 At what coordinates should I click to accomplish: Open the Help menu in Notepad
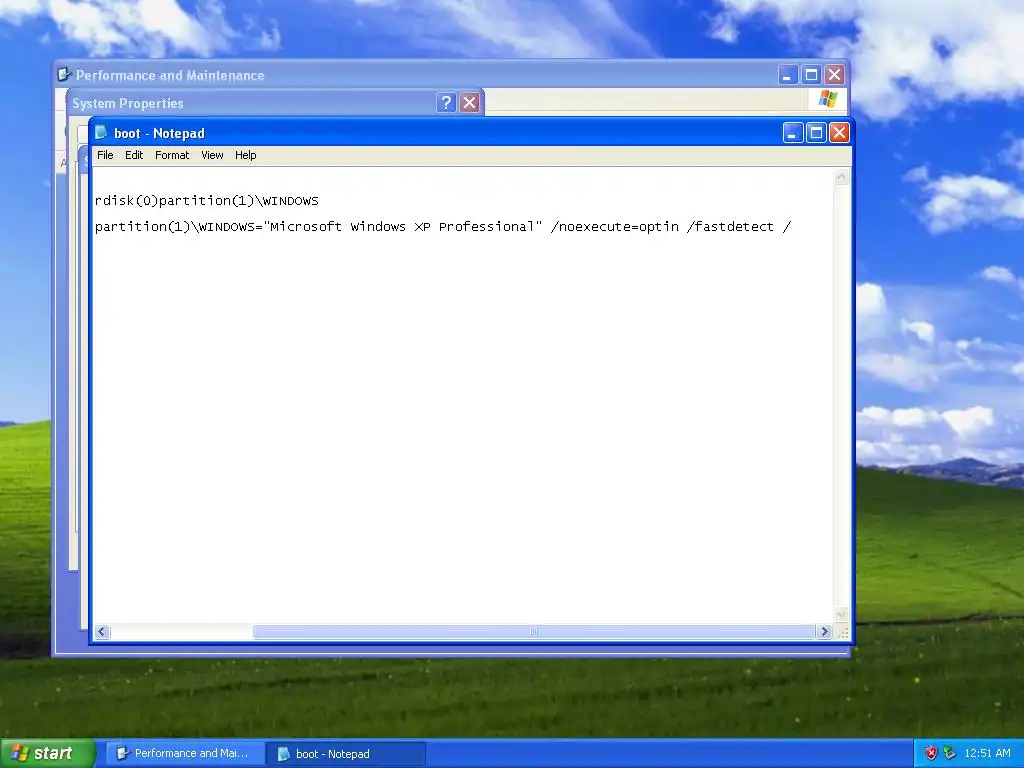pos(246,155)
